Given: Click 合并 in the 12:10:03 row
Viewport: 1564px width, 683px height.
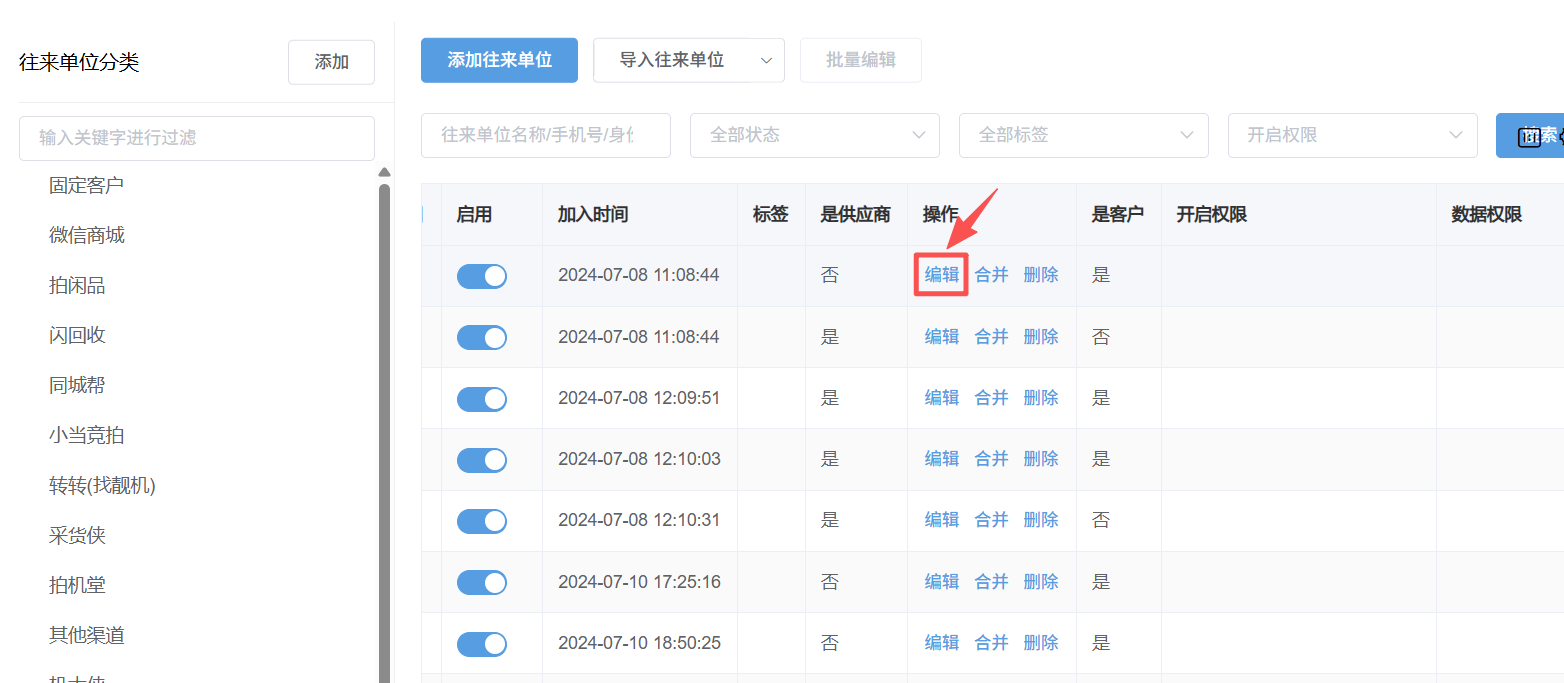Looking at the screenshot, I should [x=991, y=459].
